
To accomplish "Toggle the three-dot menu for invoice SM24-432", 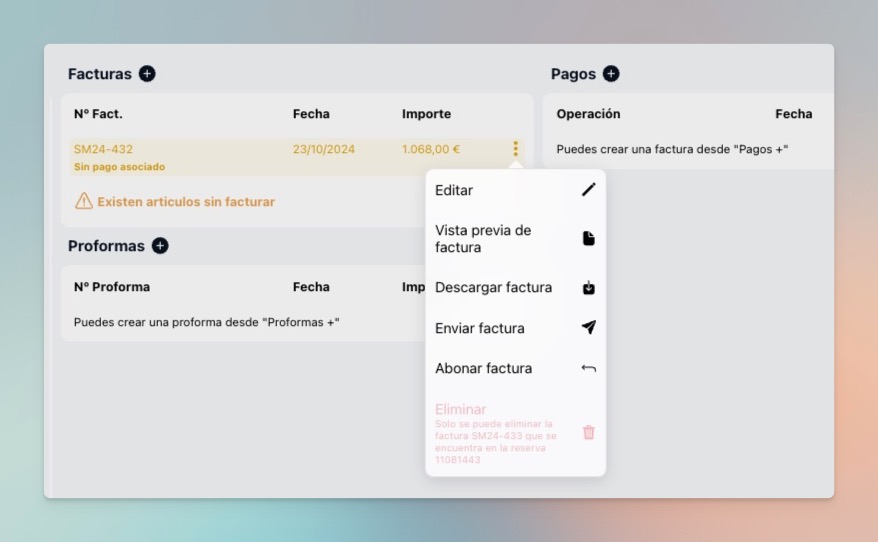I will [515, 149].
